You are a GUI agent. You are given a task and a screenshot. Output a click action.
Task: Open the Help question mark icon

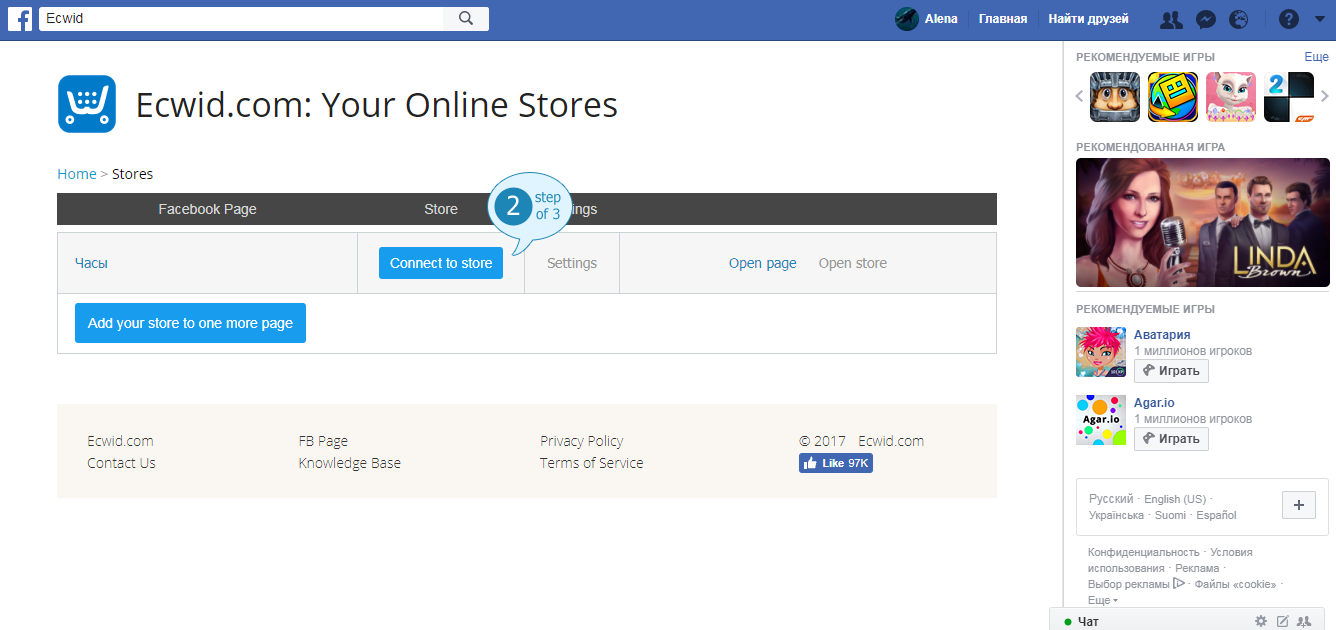(1289, 19)
